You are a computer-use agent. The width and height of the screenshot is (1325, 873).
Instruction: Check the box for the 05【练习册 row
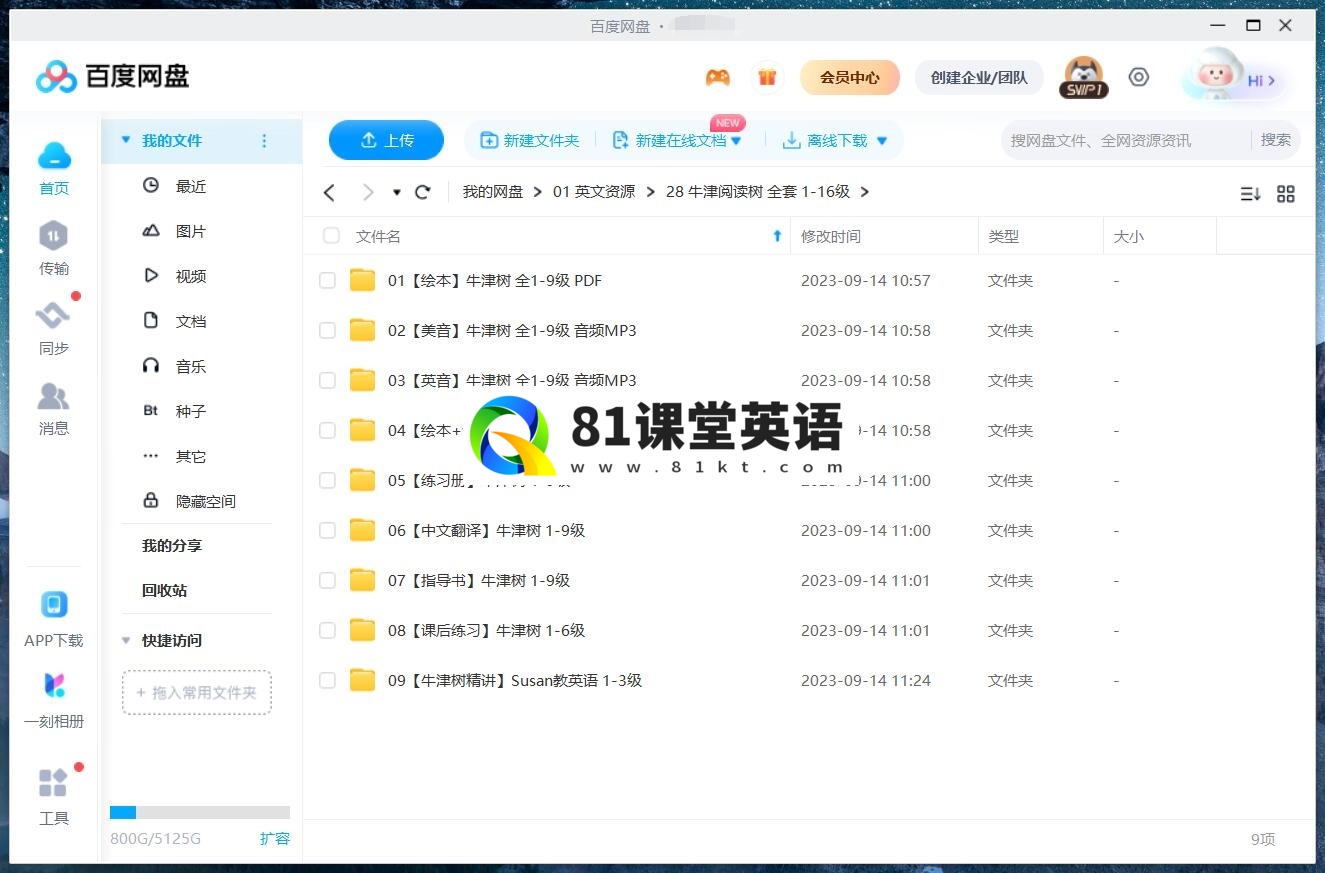tap(327, 481)
